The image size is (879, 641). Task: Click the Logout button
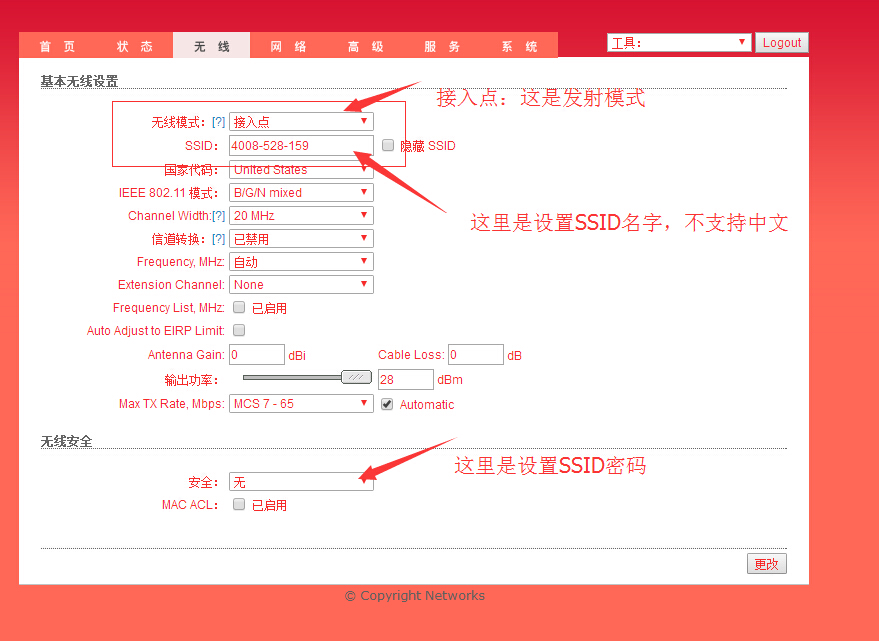point(781,43)
